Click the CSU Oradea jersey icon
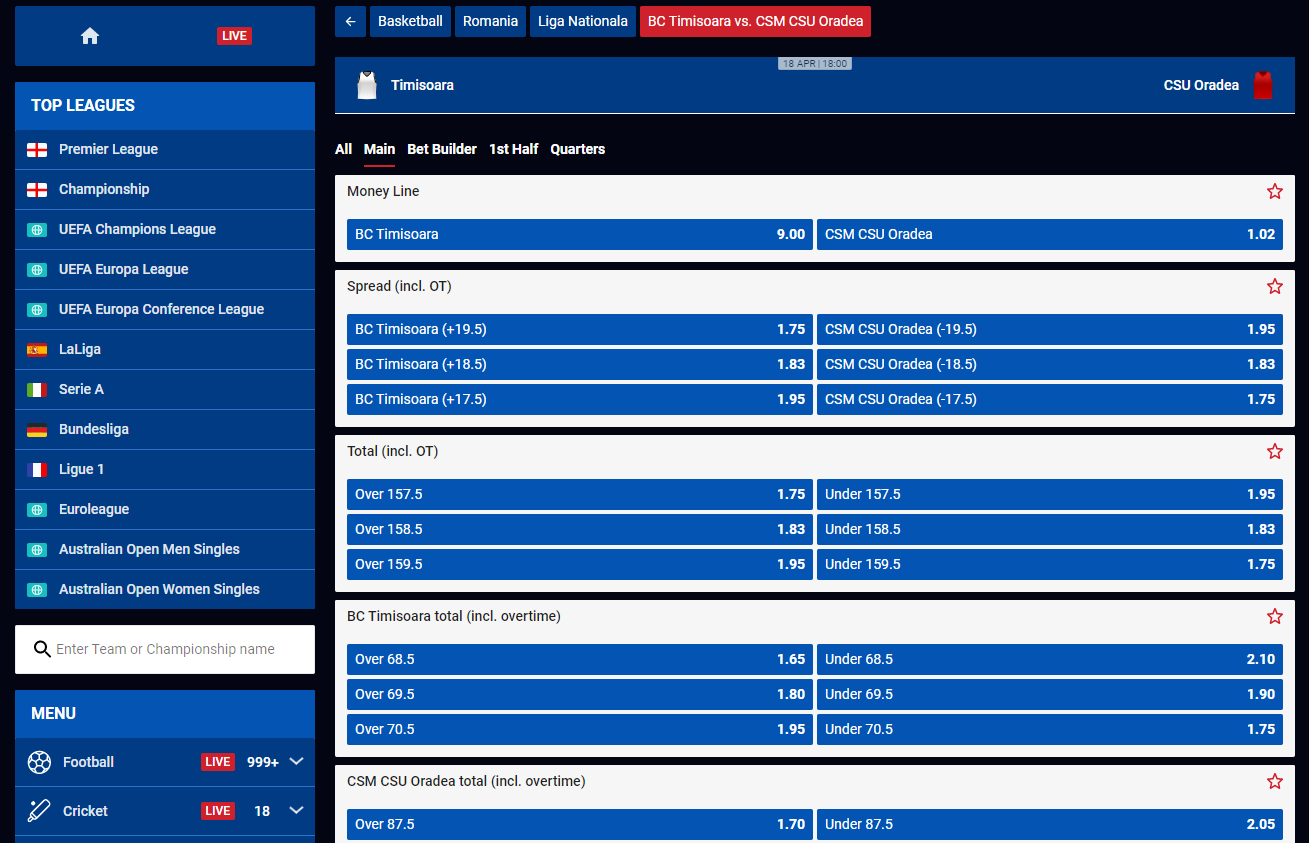Image resolution: width=1309 pixels, height=843 pixels. coord(1263,84)
